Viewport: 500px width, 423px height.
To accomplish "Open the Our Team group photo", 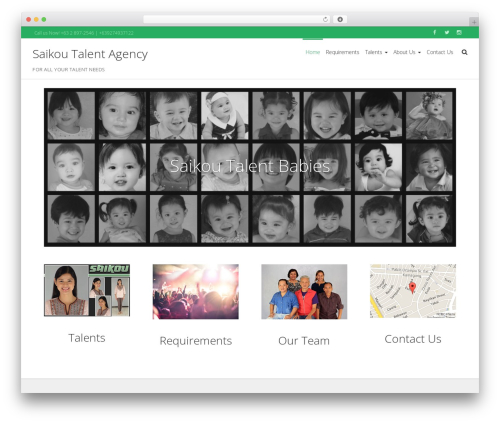I will click(x=304, y=292).
